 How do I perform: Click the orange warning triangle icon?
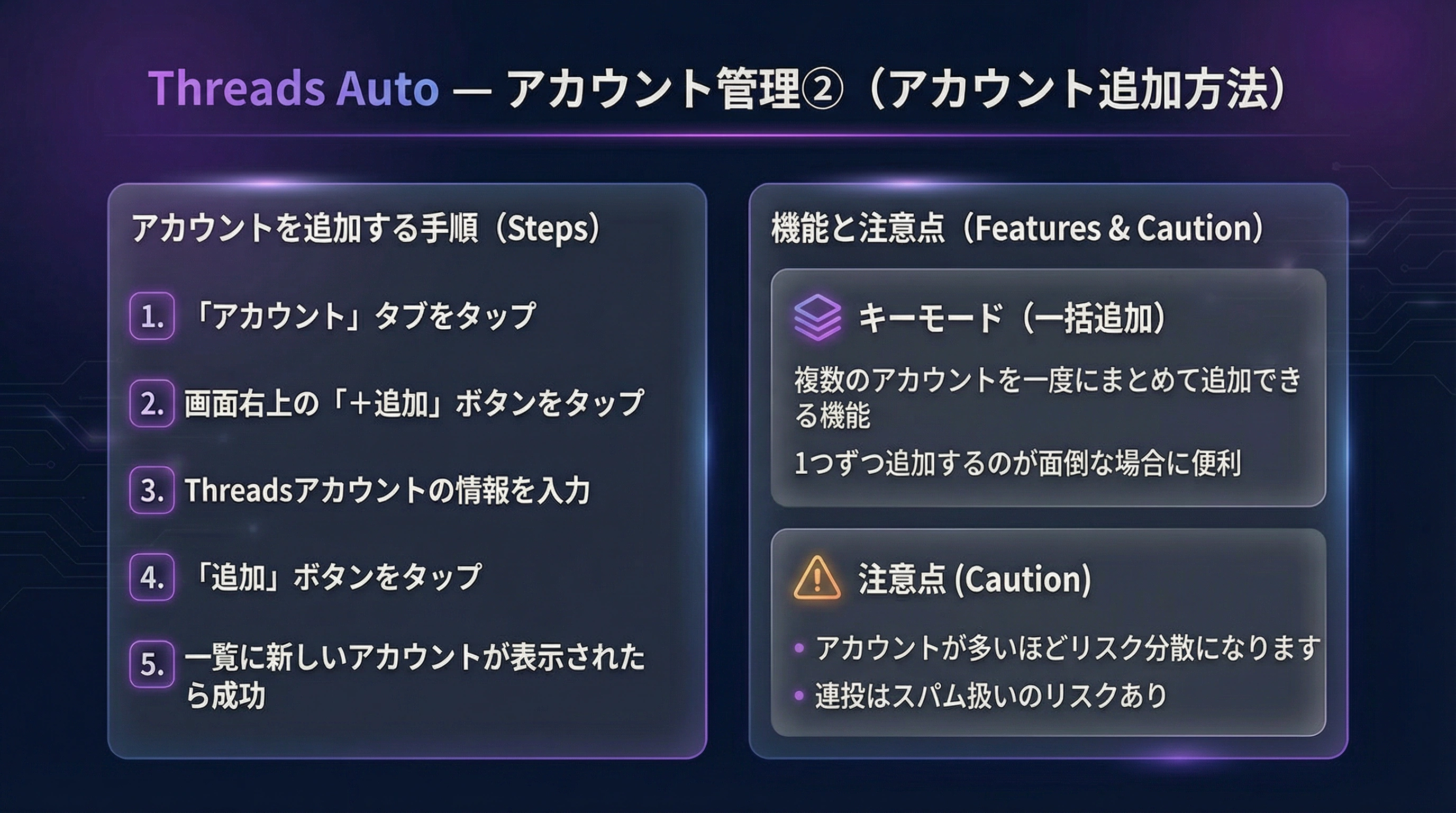pos(817,579)
